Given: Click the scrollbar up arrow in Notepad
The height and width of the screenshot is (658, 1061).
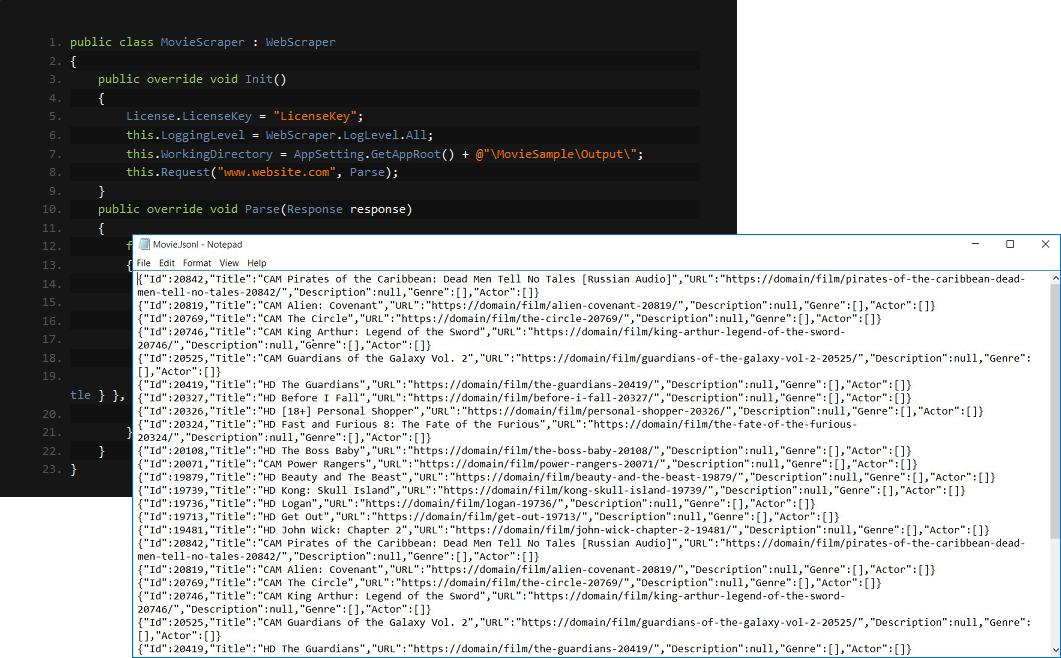Looking at the screenshot, I should 1055,278.
